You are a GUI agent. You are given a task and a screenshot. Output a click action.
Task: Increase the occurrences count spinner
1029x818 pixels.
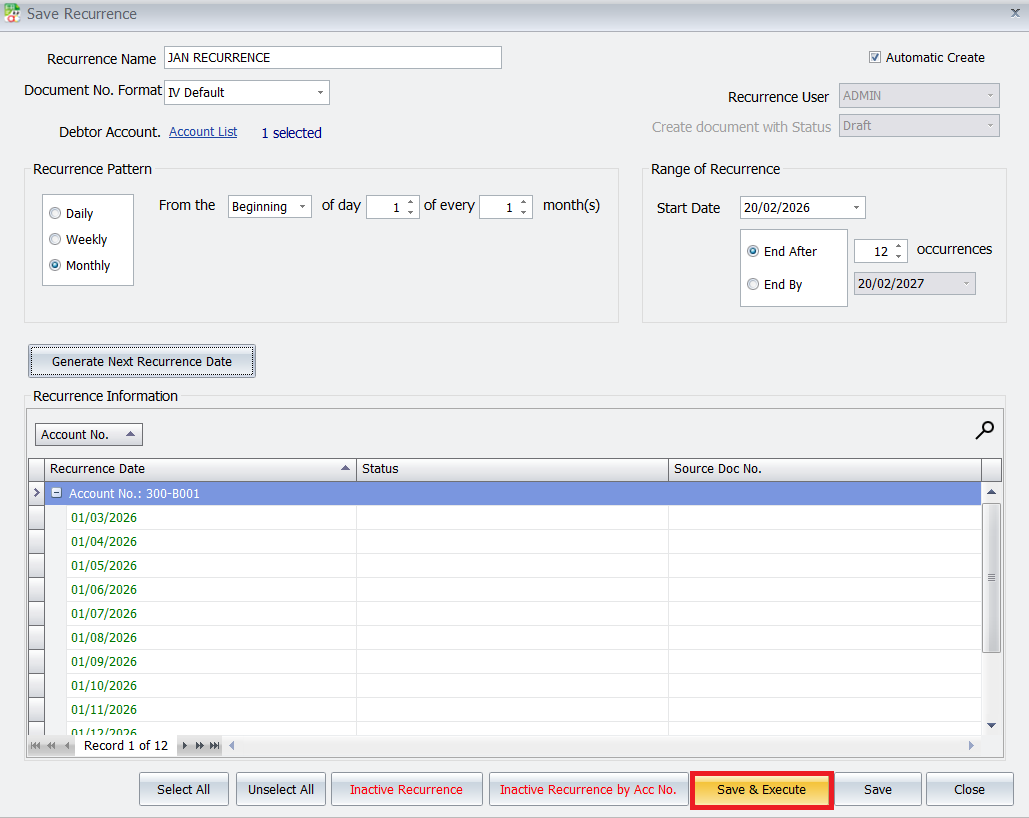coord(899,246)
